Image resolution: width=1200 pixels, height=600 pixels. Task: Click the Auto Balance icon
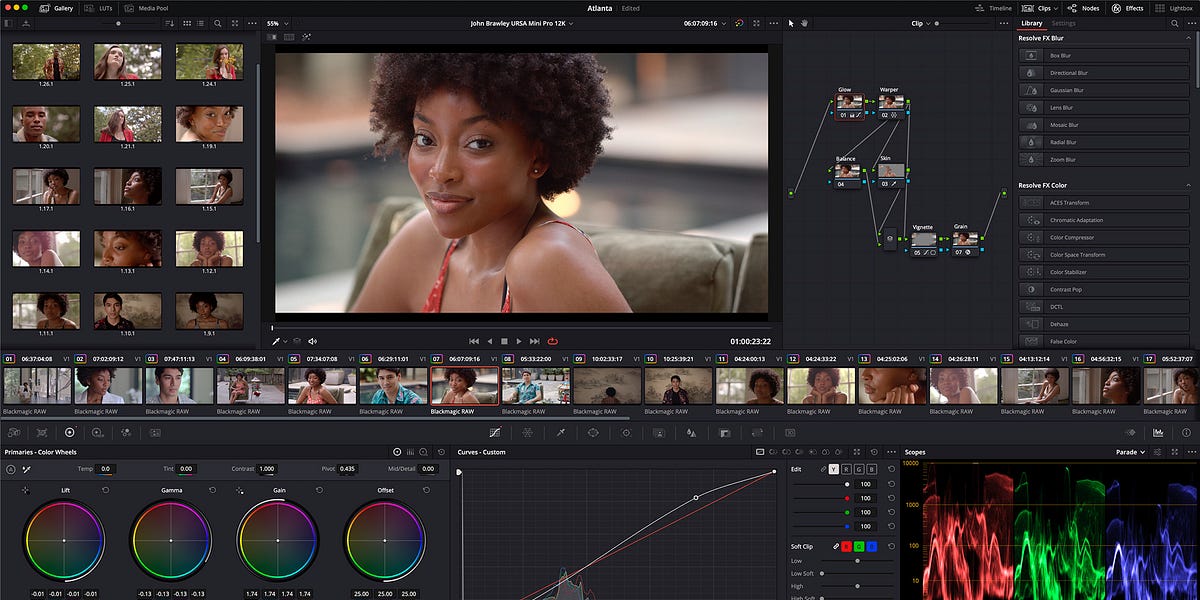point(11,469)
